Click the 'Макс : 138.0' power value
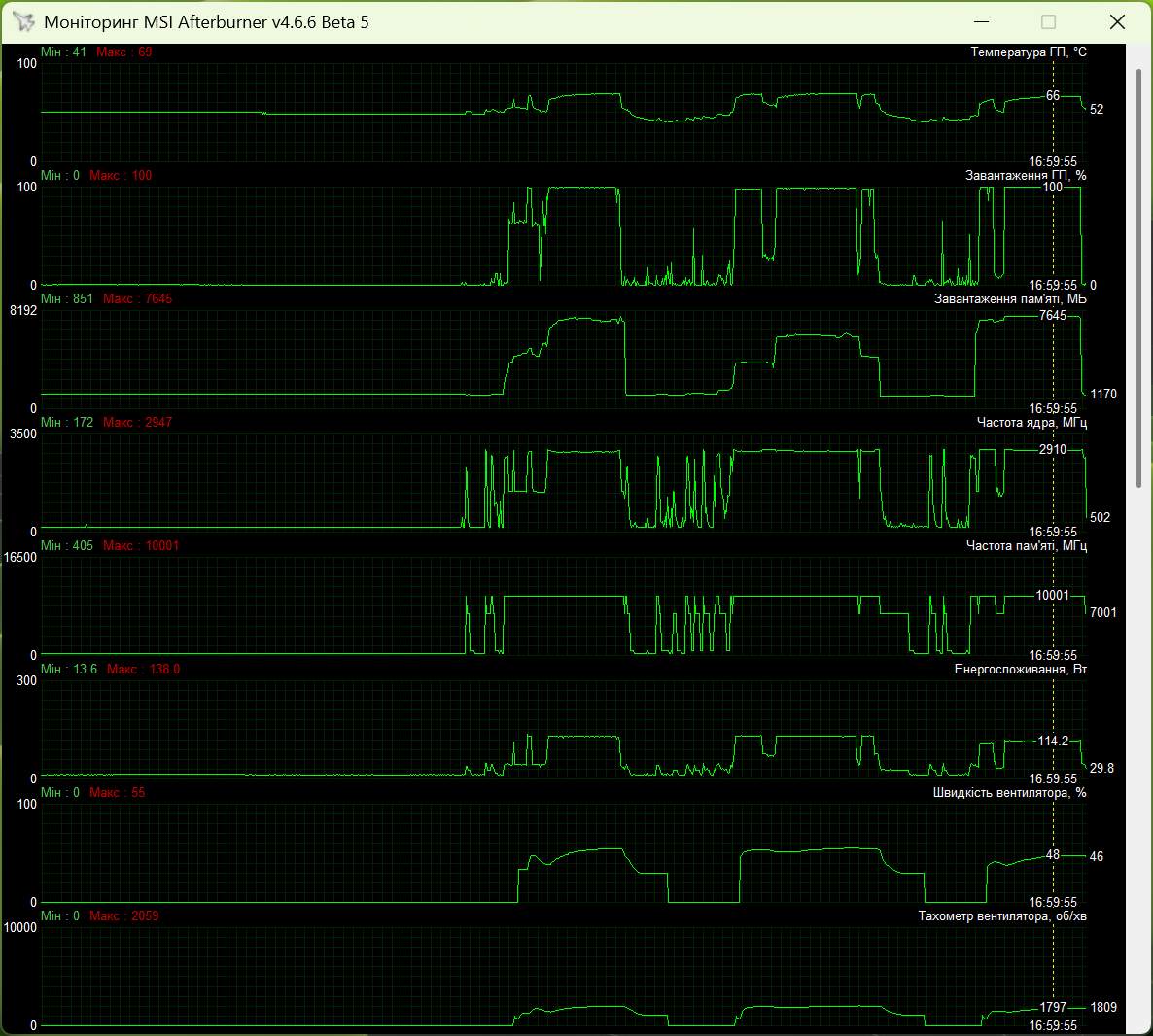This screenshot has width=1153, height=1036. click(143, 670)
